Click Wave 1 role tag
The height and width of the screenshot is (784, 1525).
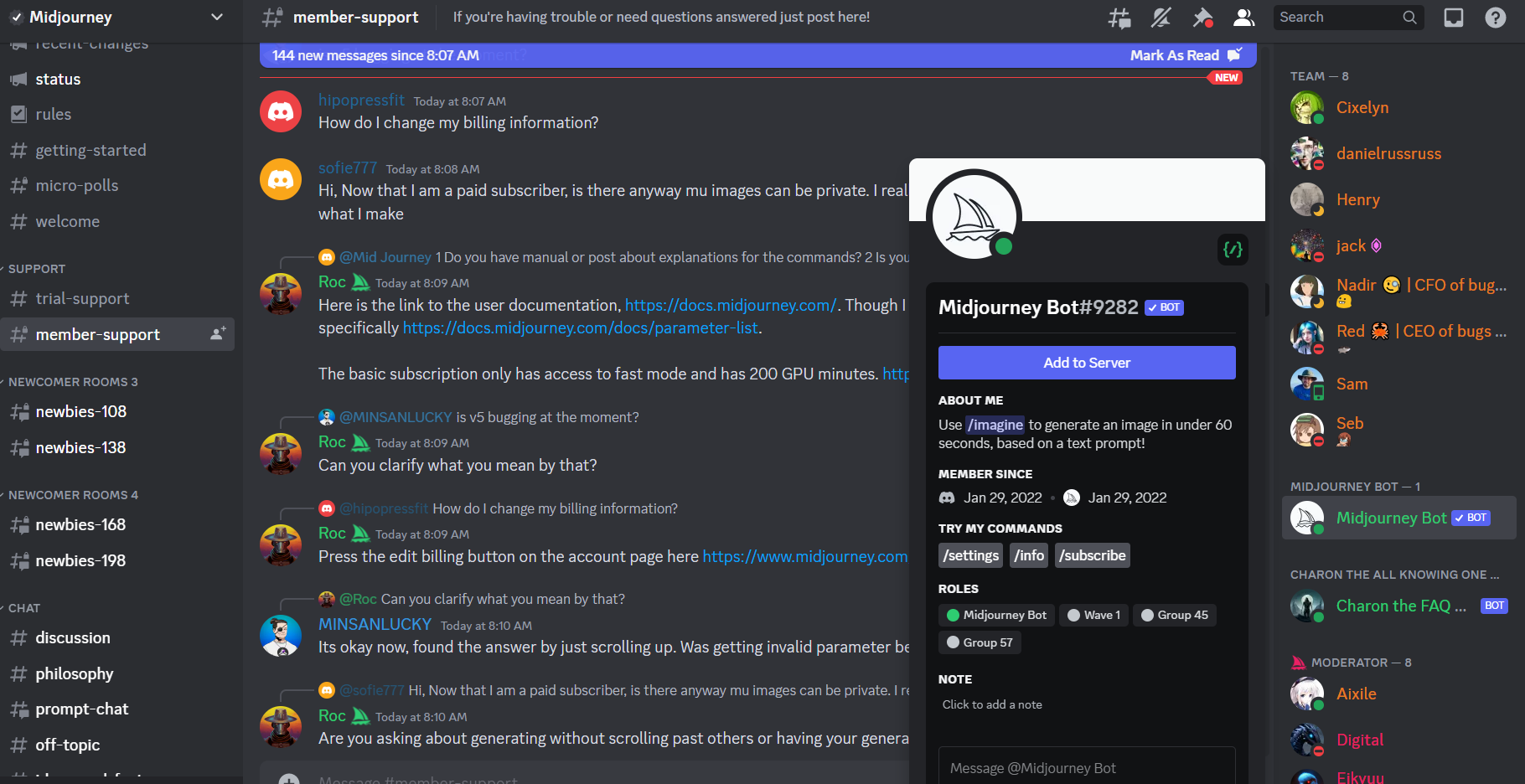coord(1093,615)
